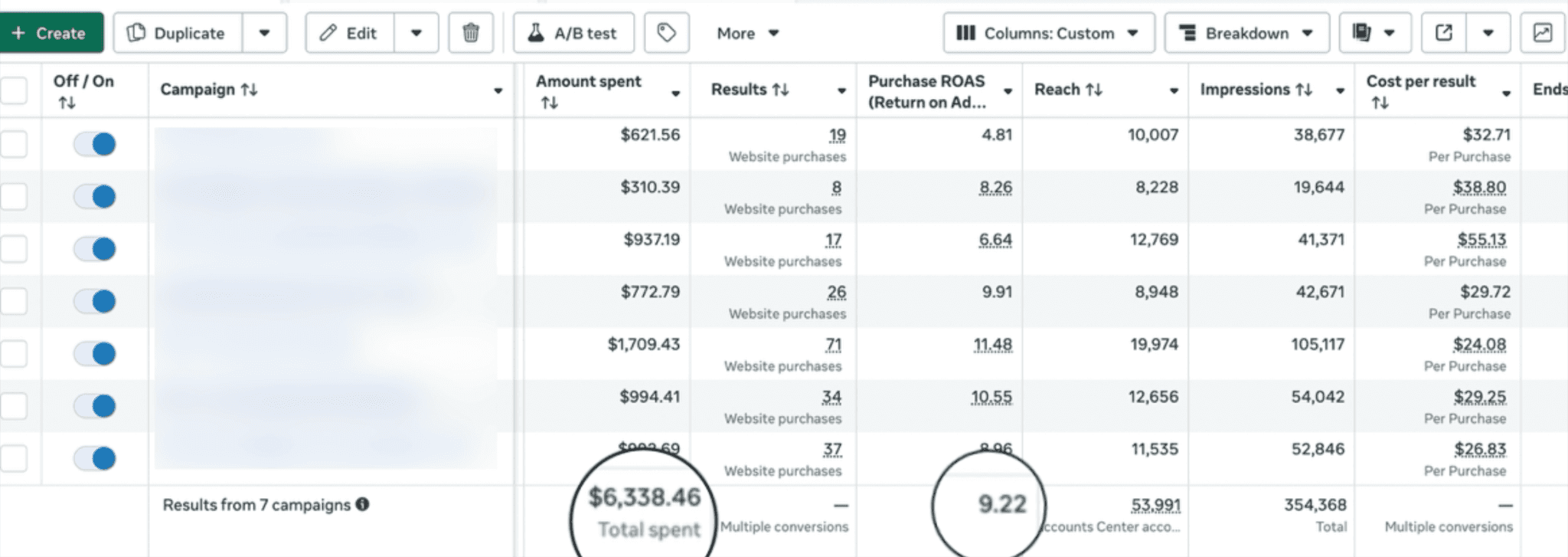Image resolution: width=1568 pixels, height=557 pixels.
Task: Turn off the 37 purchases campaign toggle
Action: (x=95, y=458)
